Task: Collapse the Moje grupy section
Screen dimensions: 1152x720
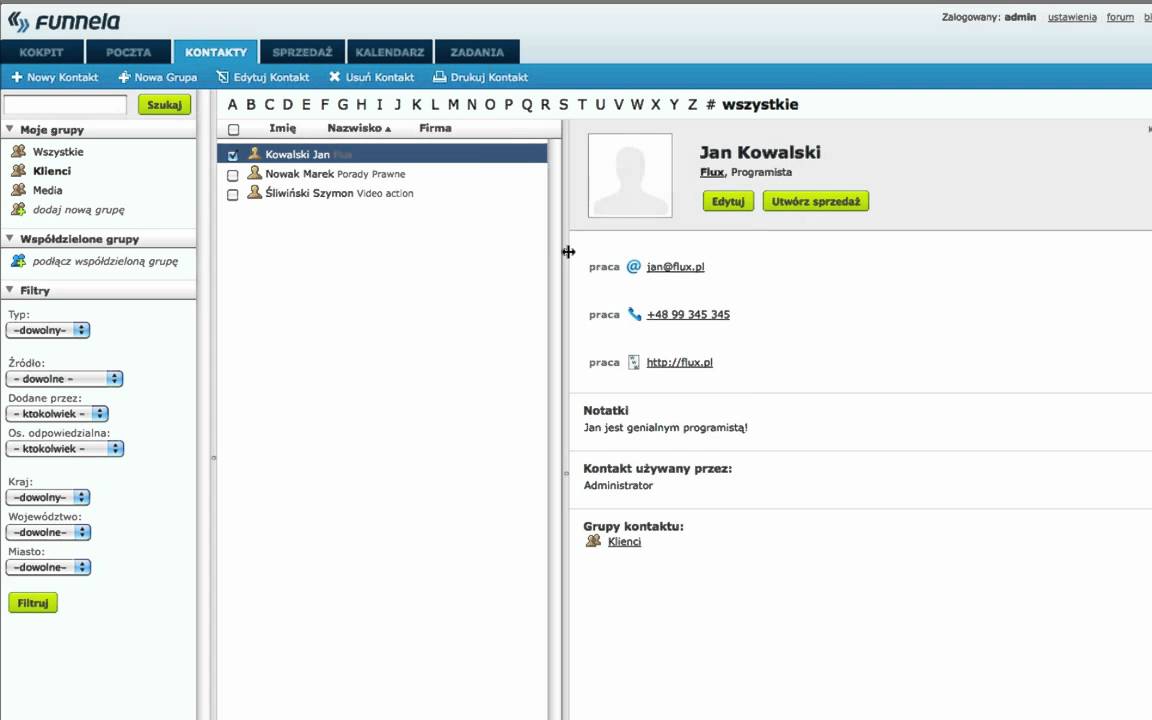Action: [10, 129]
